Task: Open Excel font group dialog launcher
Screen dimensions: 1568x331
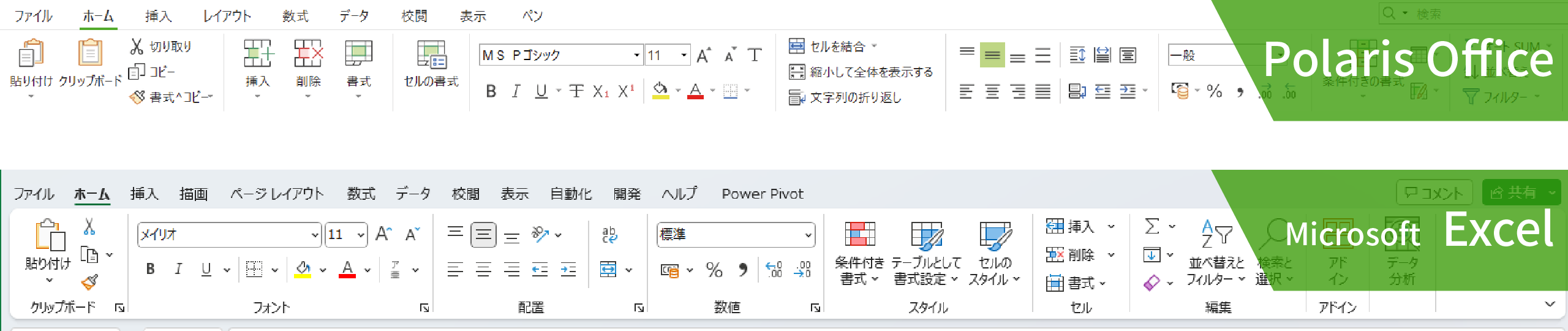Action: pyautogui.click(x=424, y=308)
